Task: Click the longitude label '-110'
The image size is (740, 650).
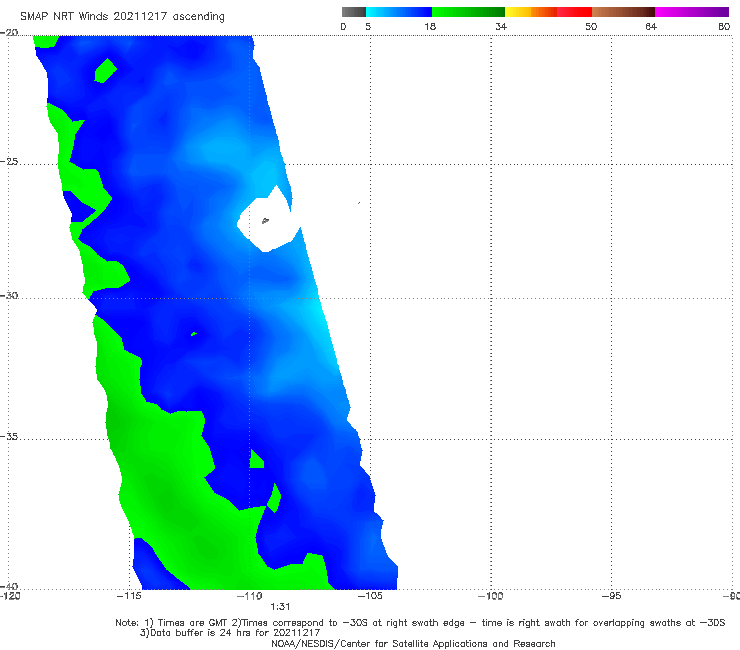Action: tap(250, 596)
